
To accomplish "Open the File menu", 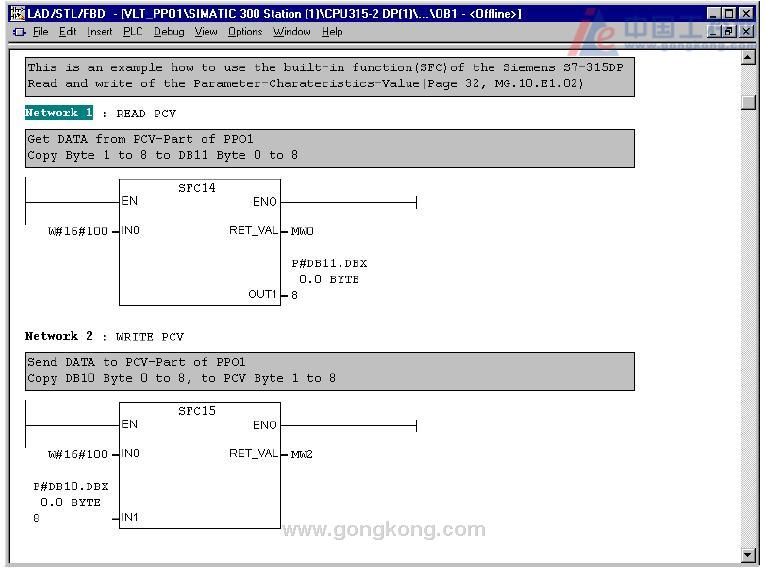I will point(40,32).
